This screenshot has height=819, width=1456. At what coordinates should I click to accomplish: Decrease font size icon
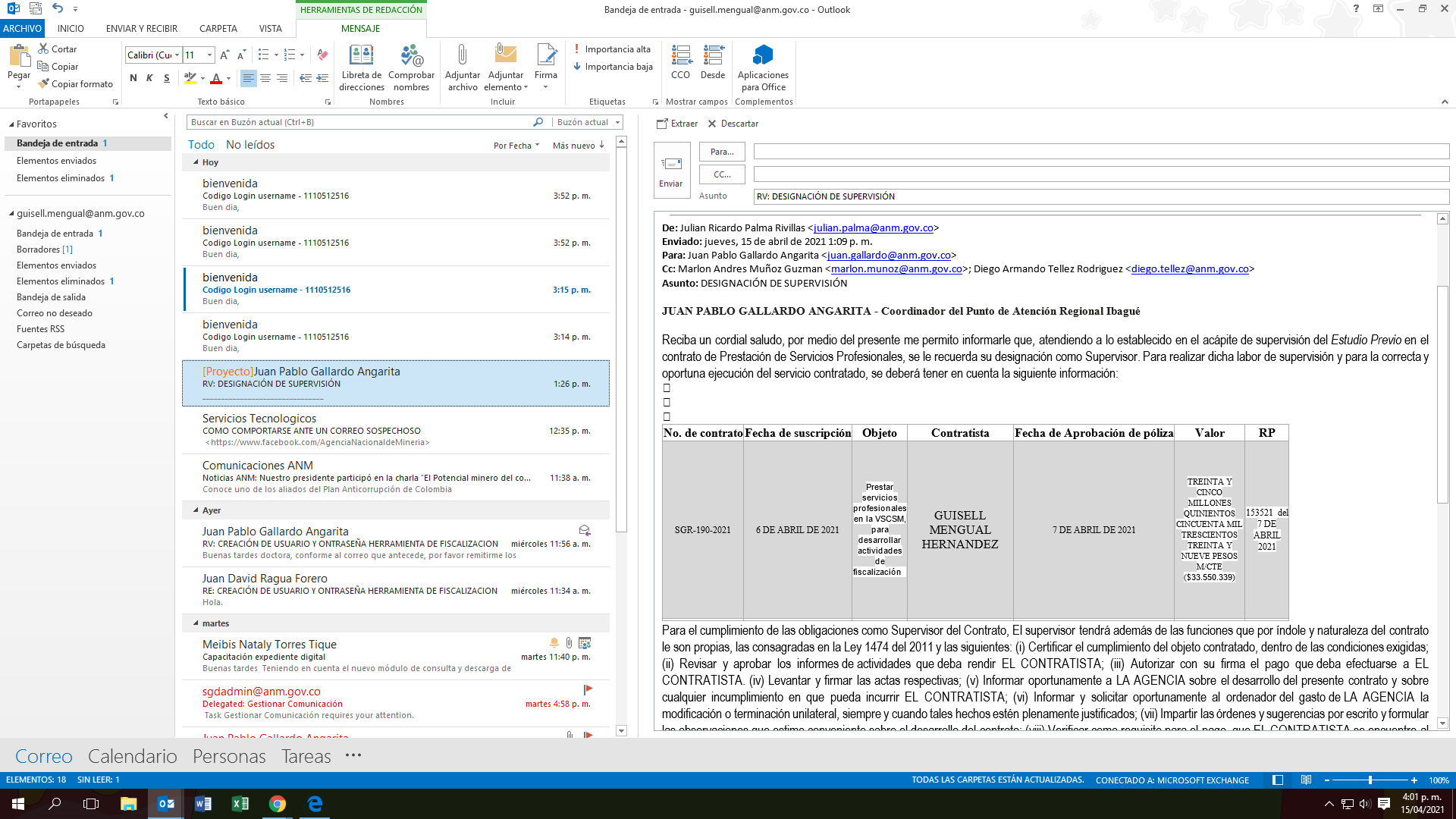tap(241, 55)
